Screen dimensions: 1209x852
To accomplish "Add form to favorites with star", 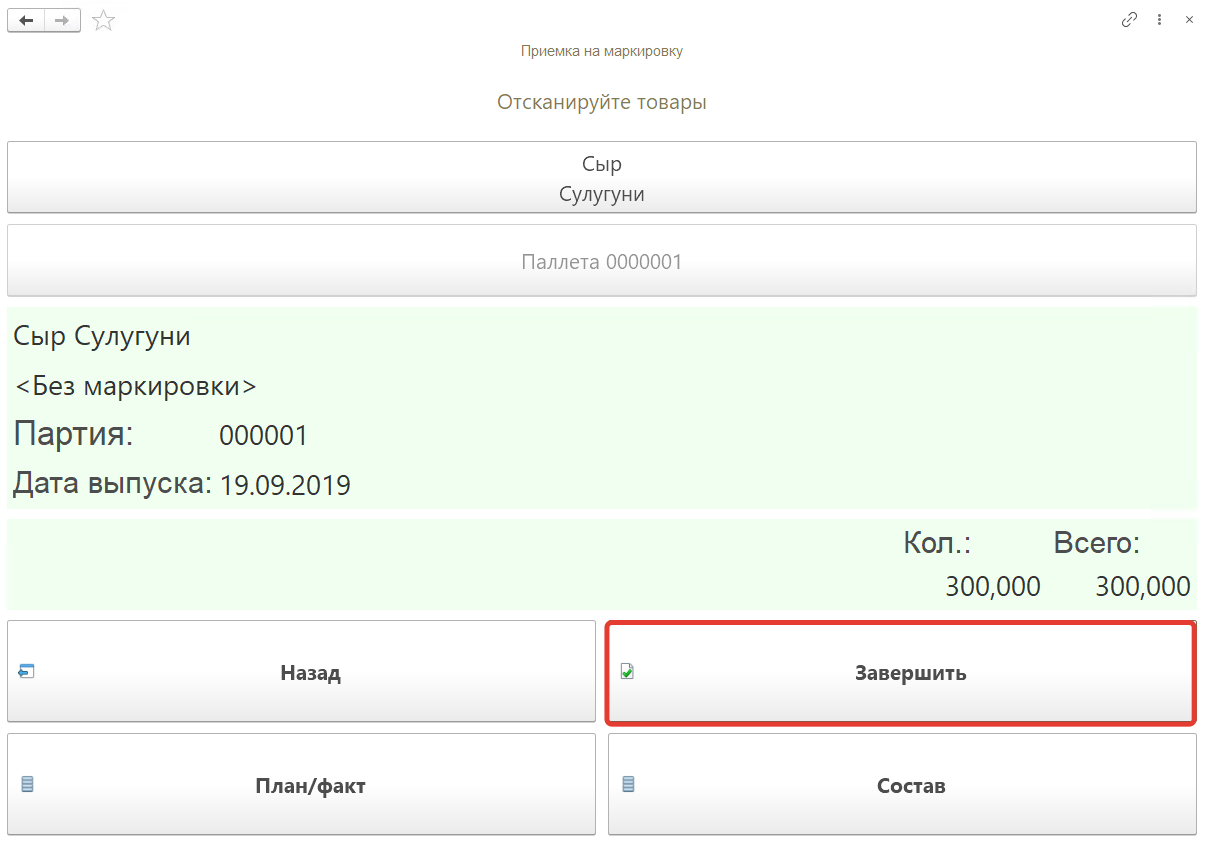I will pyautogui.click(x=103, y=20).
